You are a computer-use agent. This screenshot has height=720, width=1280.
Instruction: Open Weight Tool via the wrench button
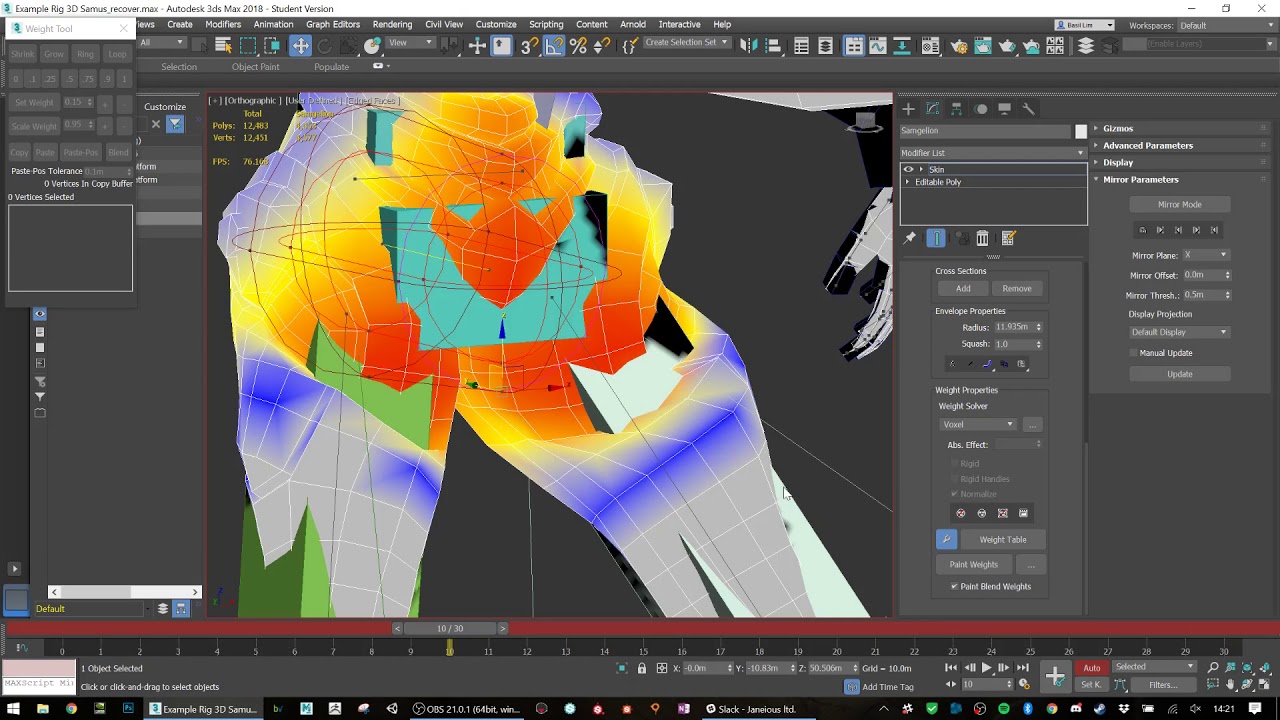pos(946,539)
